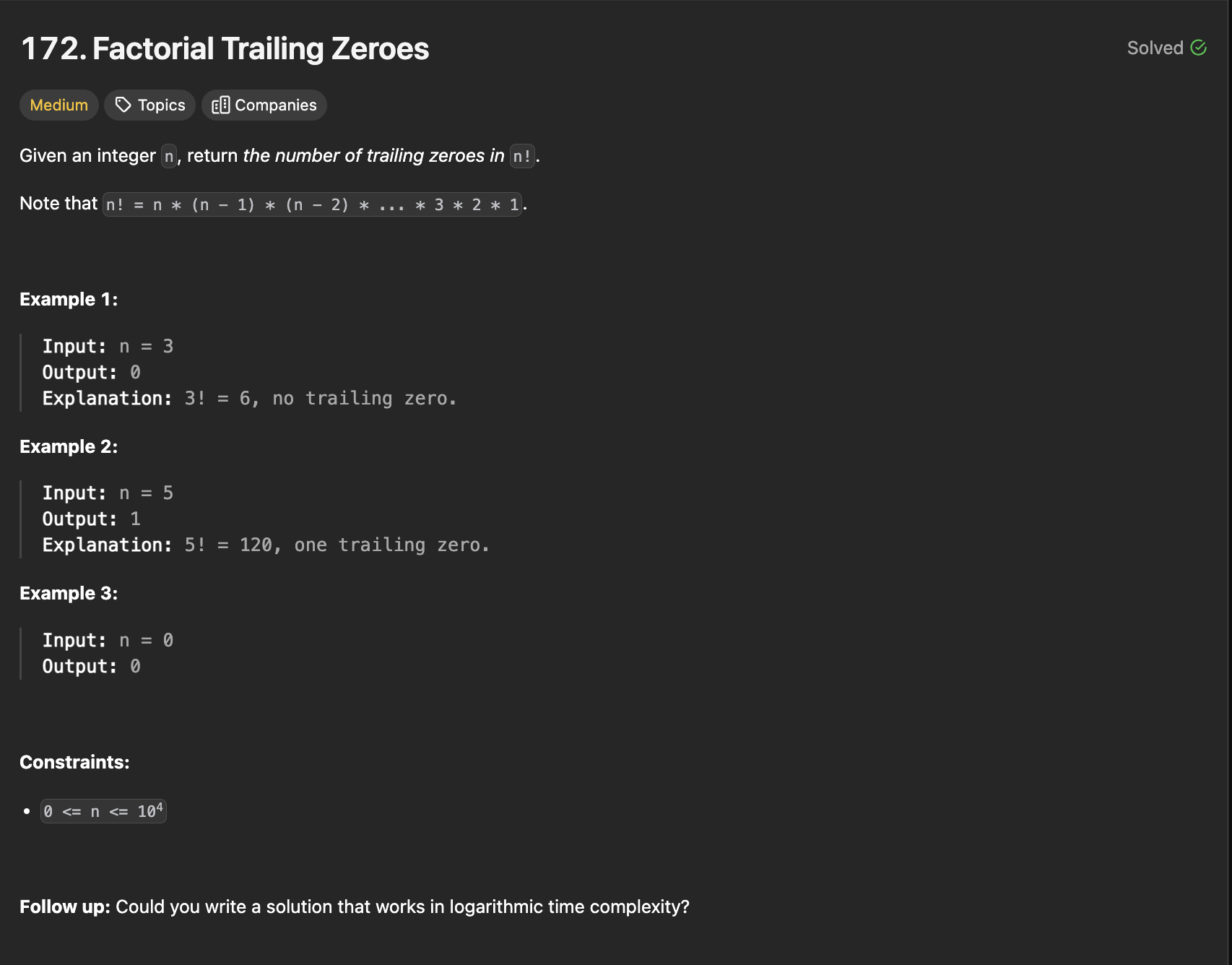Click the inline code n in description
The height and width of the screenshot is (965, 1232).
tap(169, 156)
